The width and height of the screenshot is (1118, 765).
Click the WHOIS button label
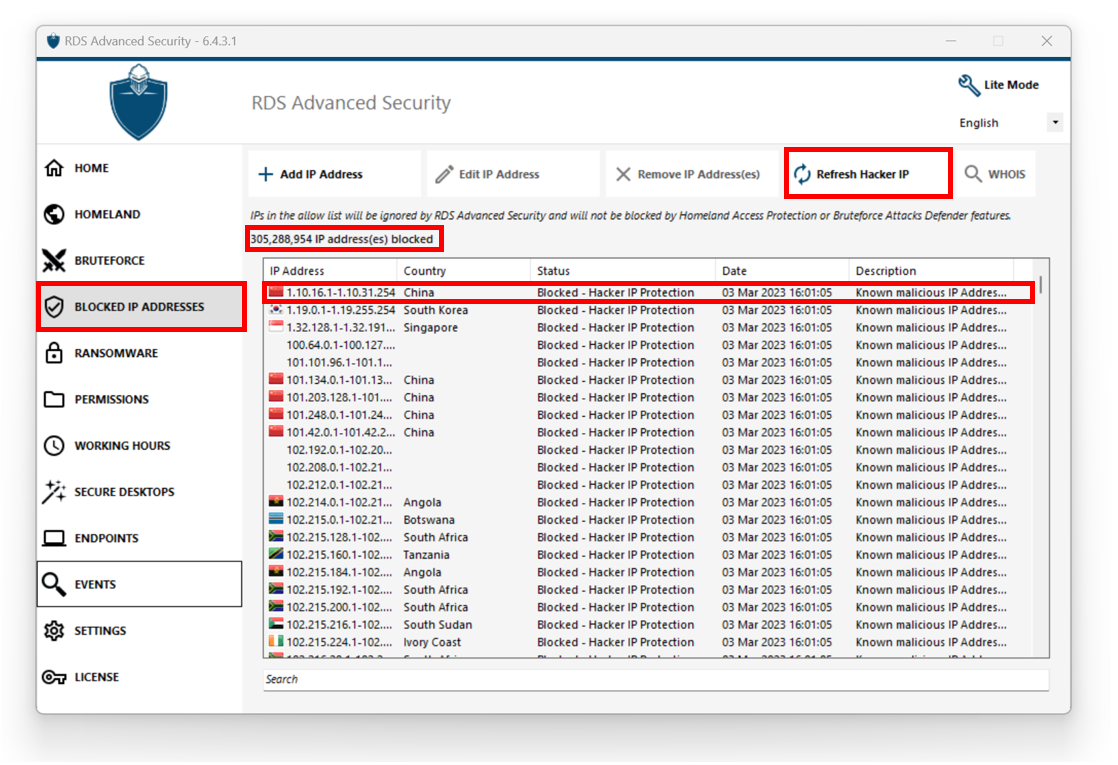click(x=1007, y=175)
